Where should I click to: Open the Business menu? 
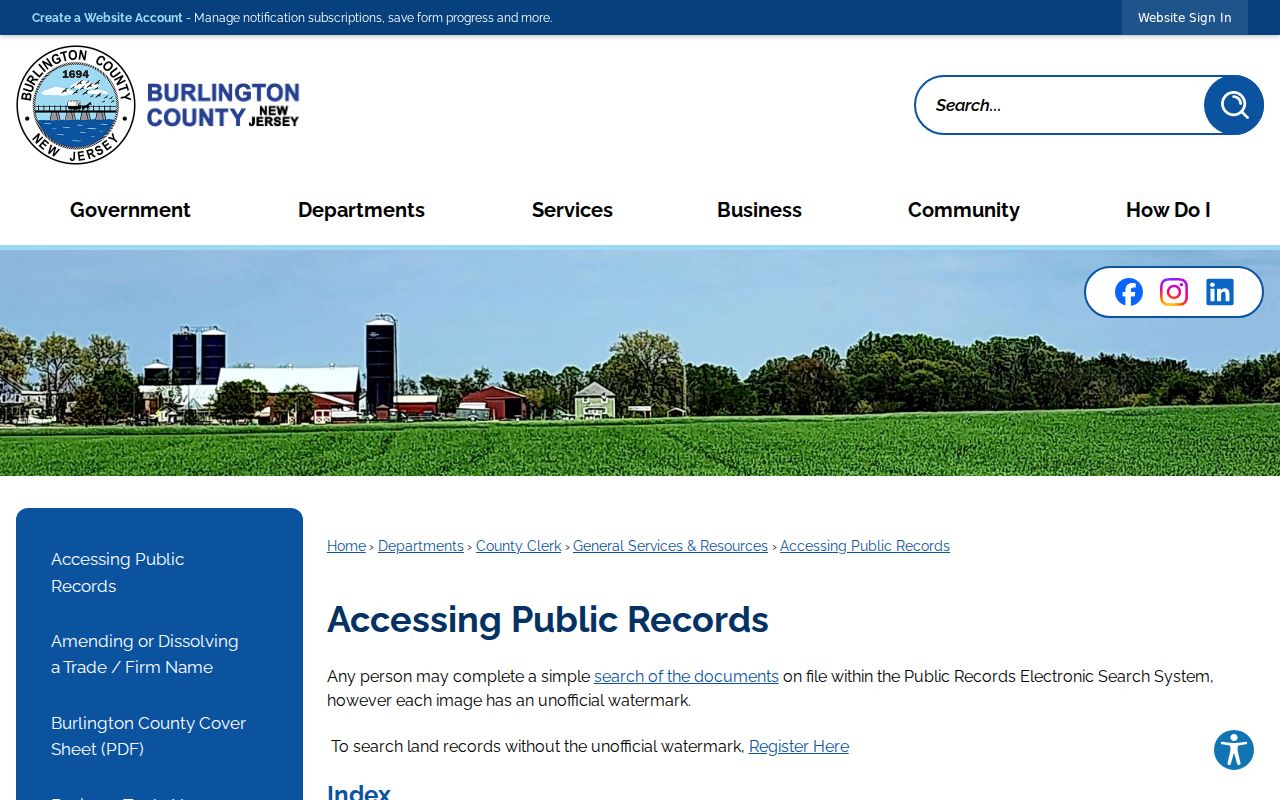pos(759,210)
